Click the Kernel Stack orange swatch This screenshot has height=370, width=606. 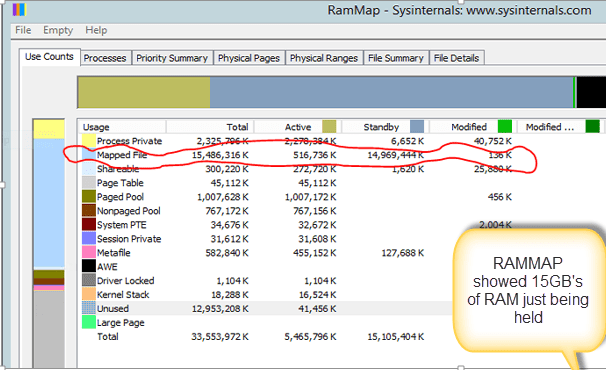[x=89, y=294]
